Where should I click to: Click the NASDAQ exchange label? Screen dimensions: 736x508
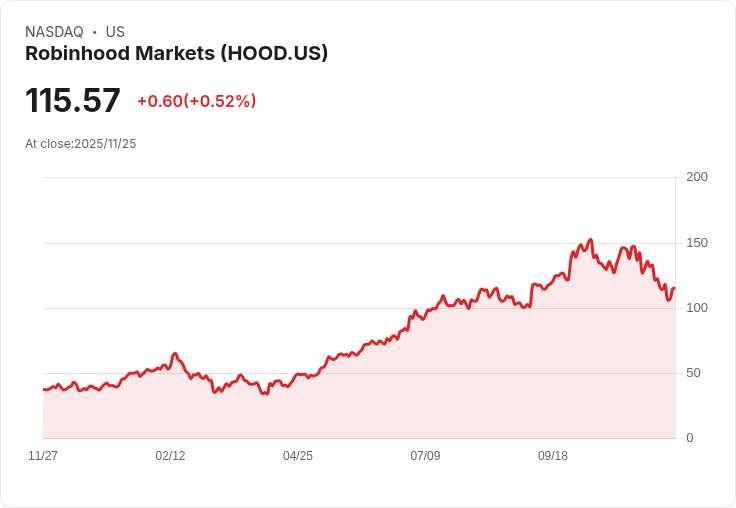[54, 32]
